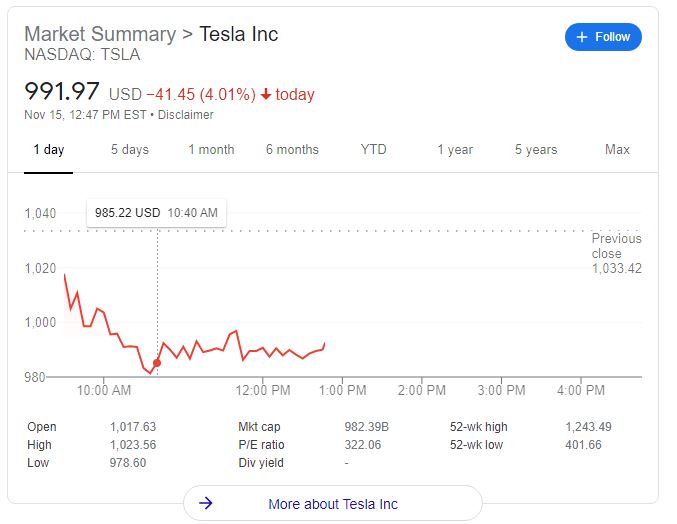Switch to the 1 year view

(454, 150)
